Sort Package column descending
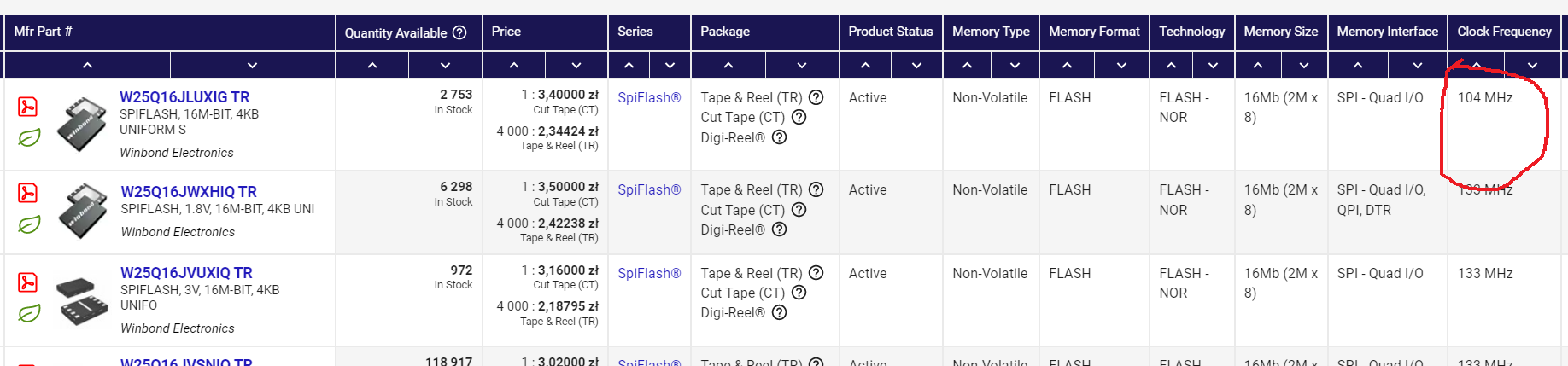The width and height of the screenshot is (1568, 366). (x=801, y=65)
